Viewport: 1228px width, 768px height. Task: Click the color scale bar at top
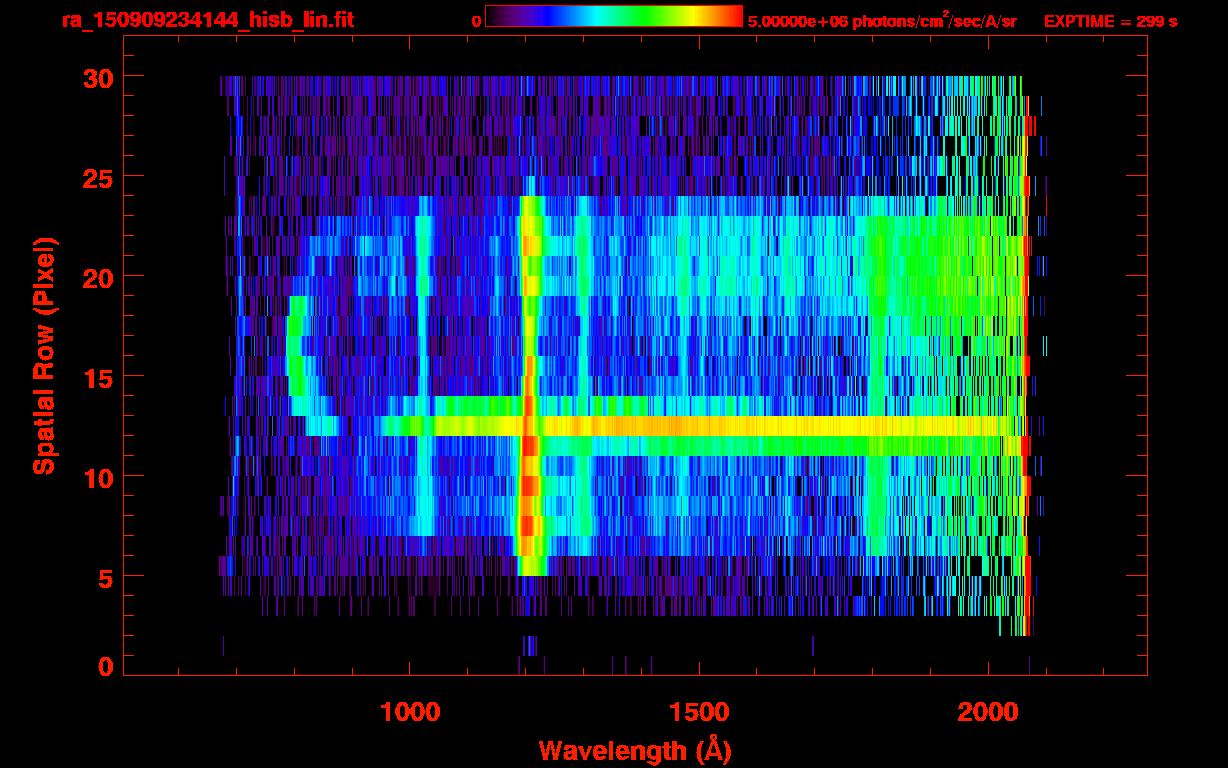tap(613, 17)
